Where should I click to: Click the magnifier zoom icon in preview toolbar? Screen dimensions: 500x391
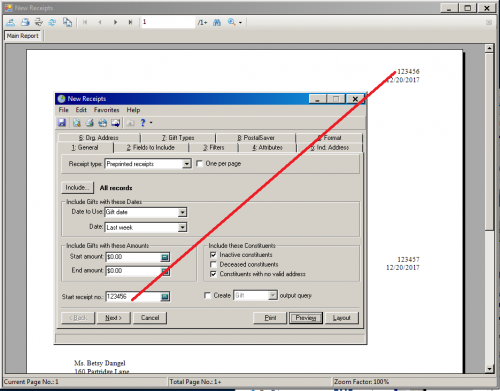[x=231, y=22]
